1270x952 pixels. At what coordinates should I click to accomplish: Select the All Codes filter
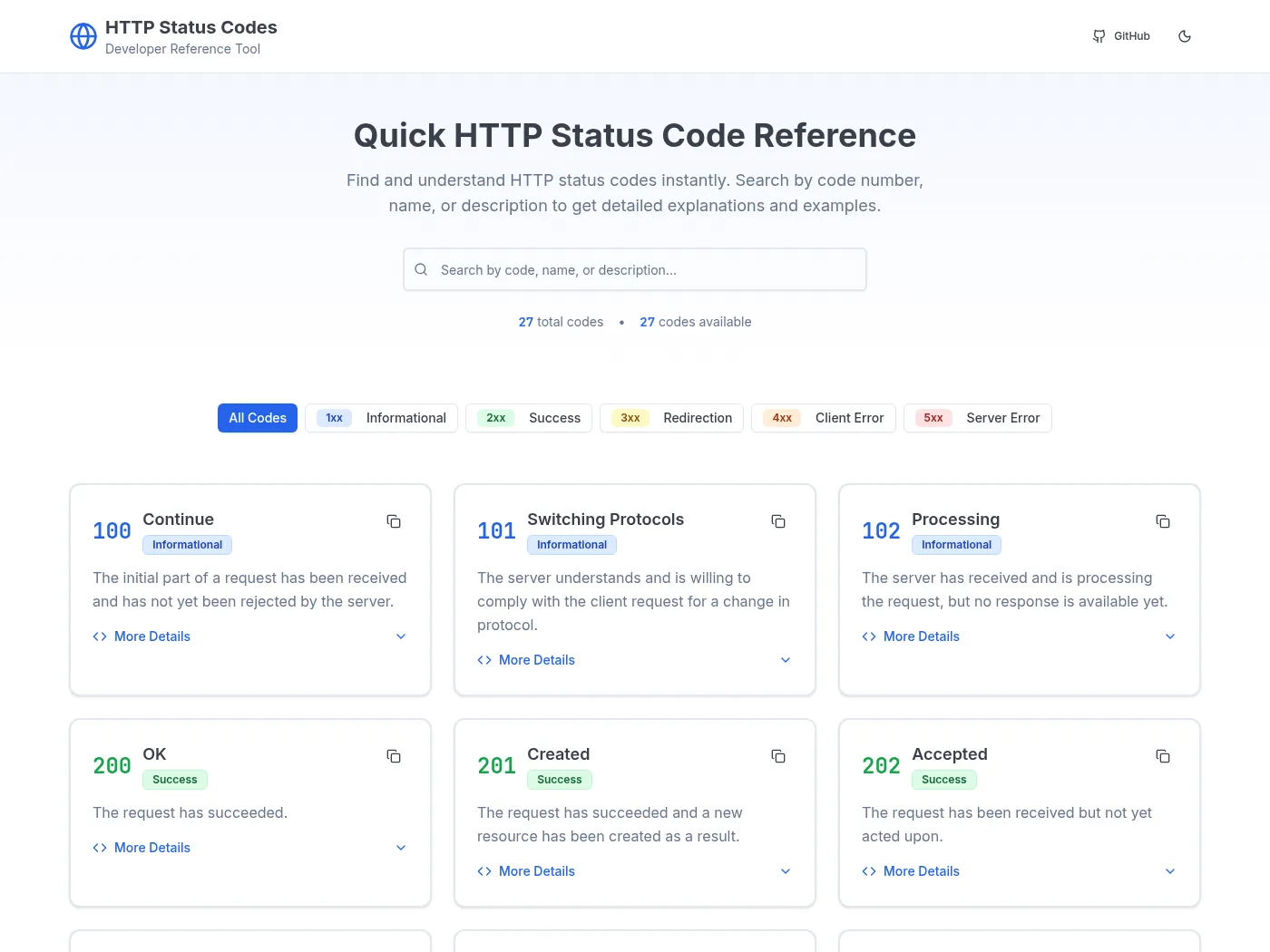pyautogui.click(x=258, y=418)
